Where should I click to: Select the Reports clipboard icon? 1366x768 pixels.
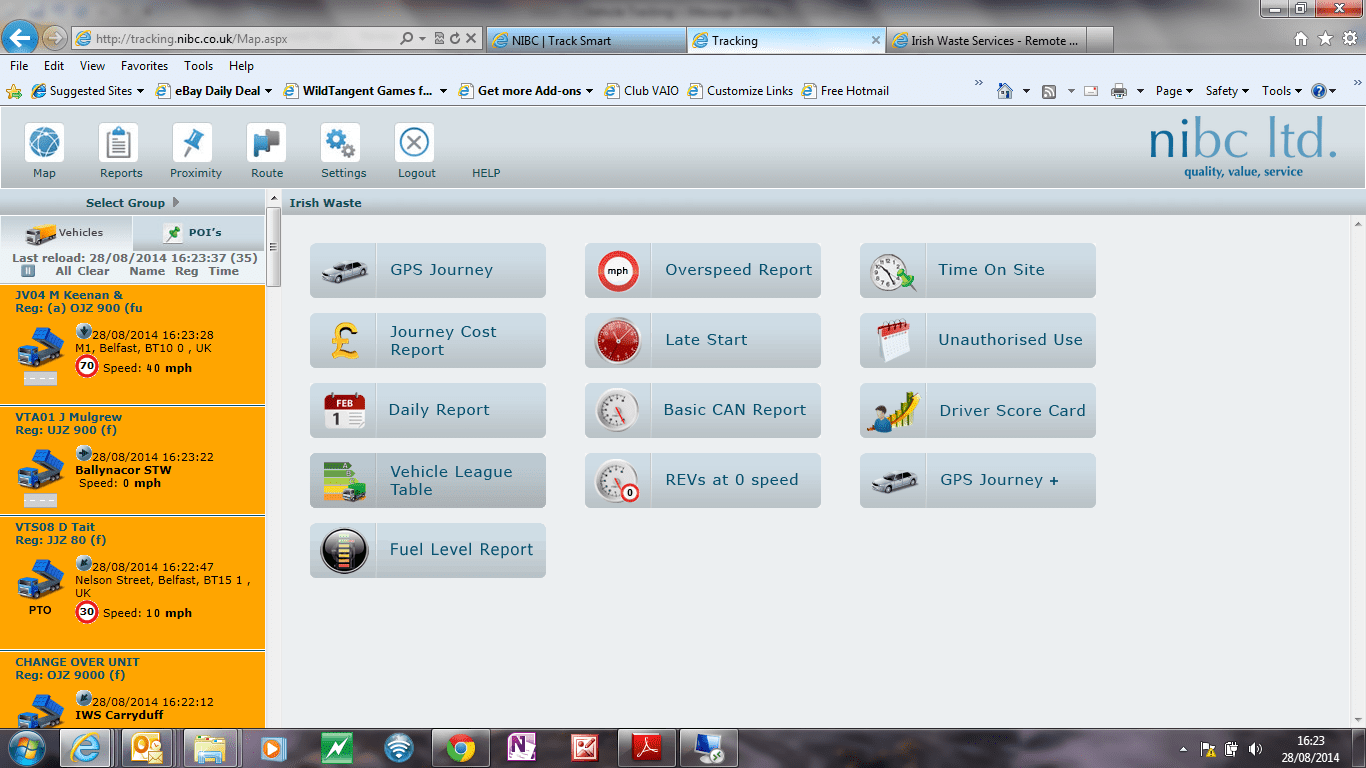tap(119, 145)
